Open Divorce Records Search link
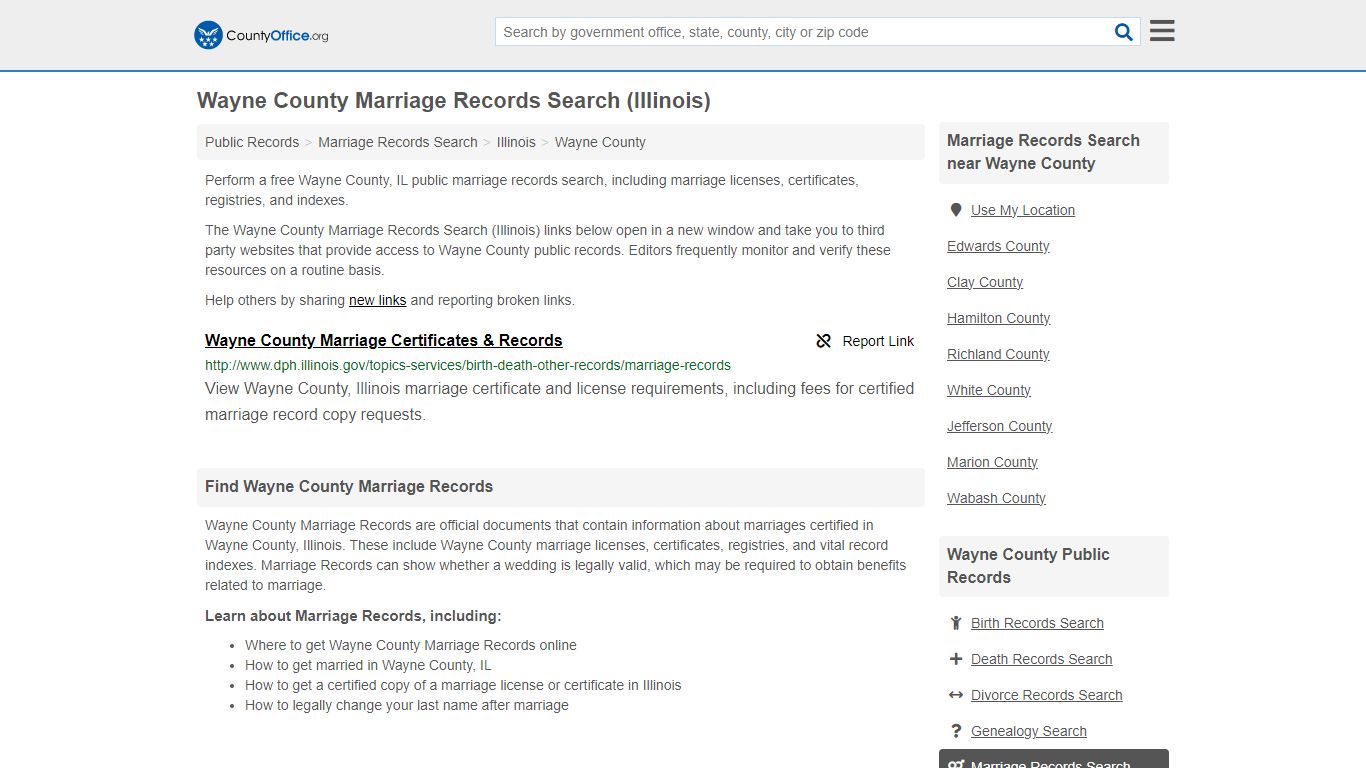The width and height of the screenshot is (1366, 768). click(1046, 695)
